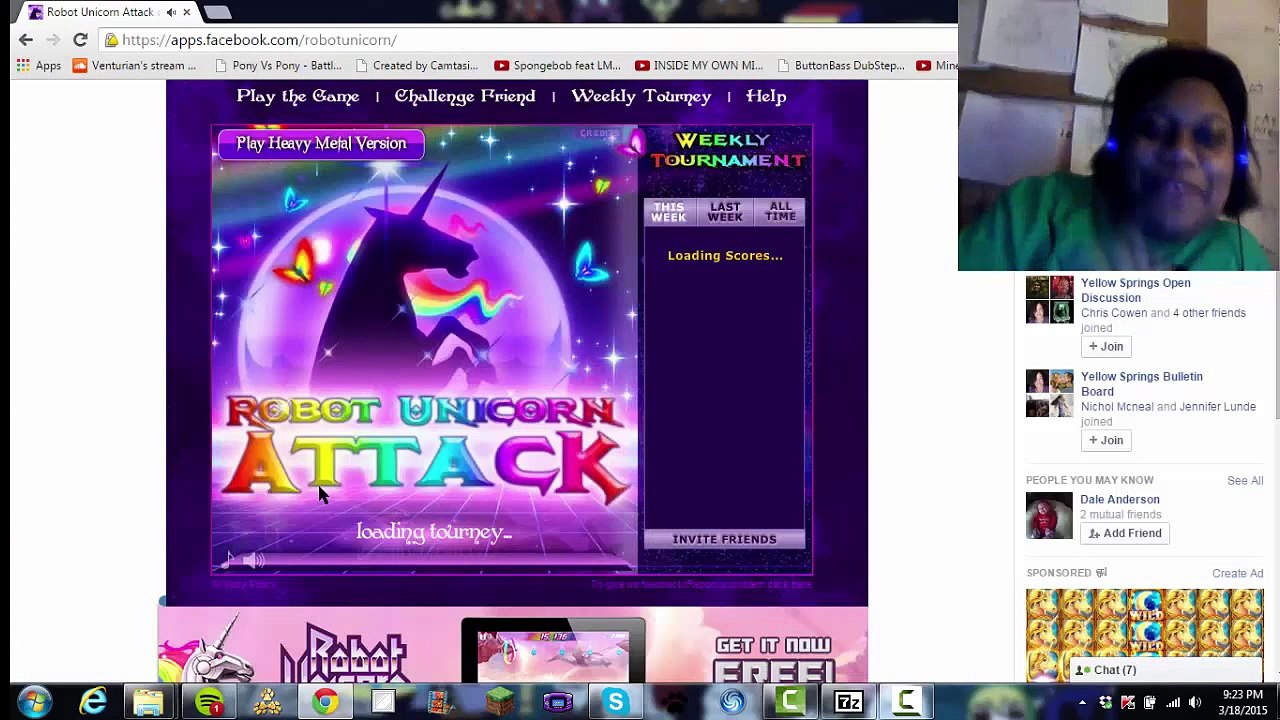Open 7-Zip from the taskbar
The height and width of the screenshot is (720, 1280).
848,702
